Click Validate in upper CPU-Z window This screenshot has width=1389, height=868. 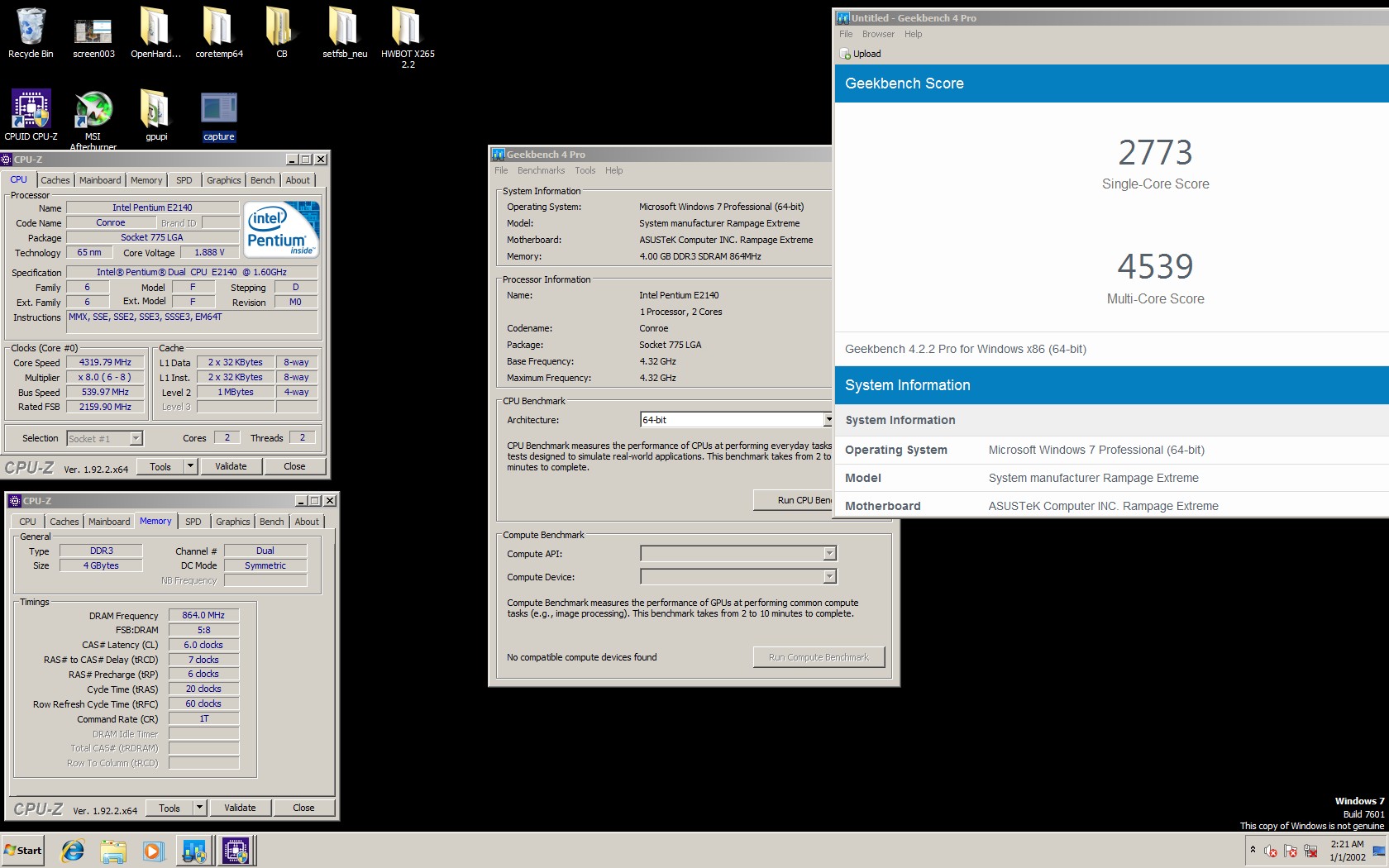click(231, 466)
